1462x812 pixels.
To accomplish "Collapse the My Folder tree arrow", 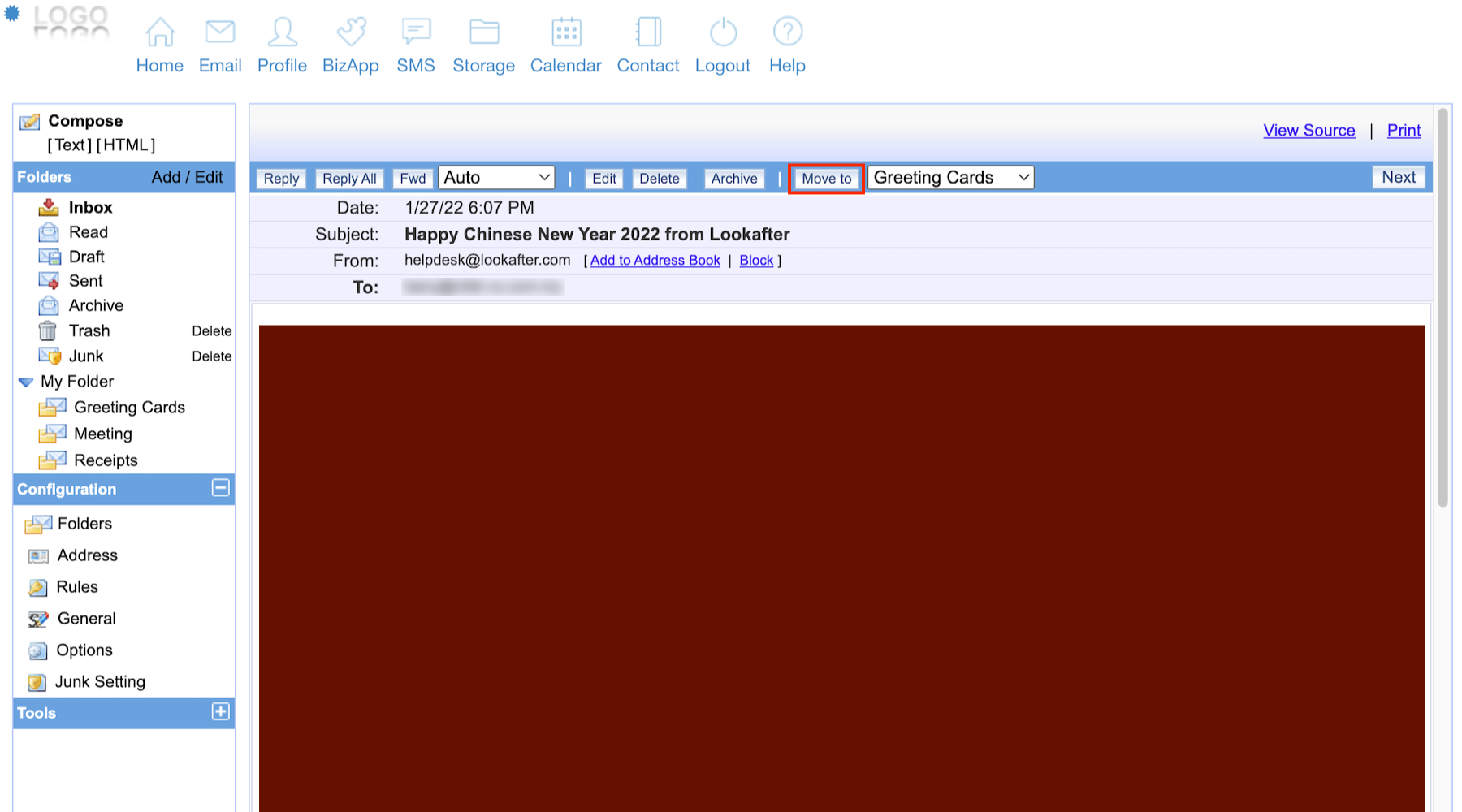I will pyautogui.click(x=26, y=382).
